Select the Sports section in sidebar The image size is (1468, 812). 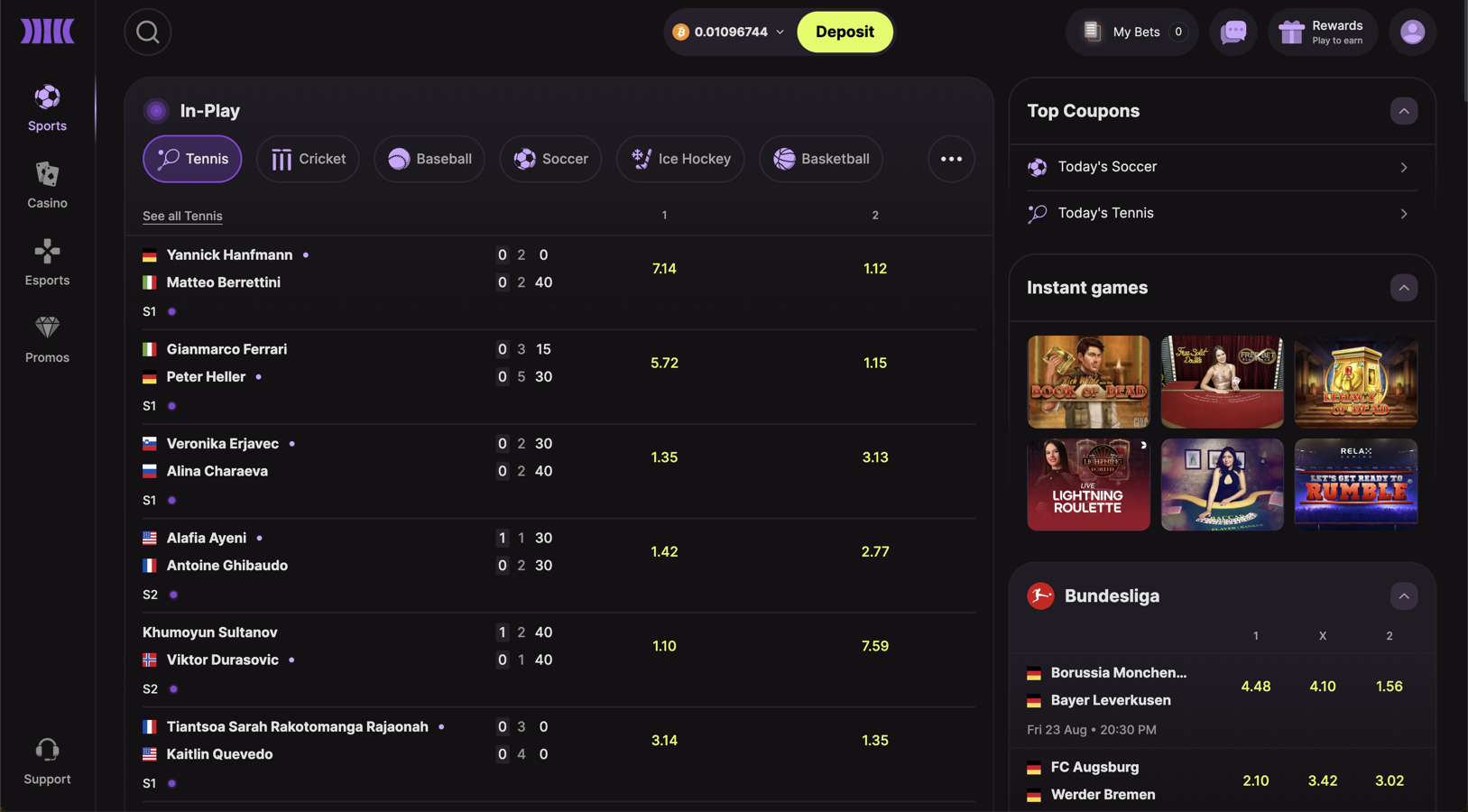point(47,106)
